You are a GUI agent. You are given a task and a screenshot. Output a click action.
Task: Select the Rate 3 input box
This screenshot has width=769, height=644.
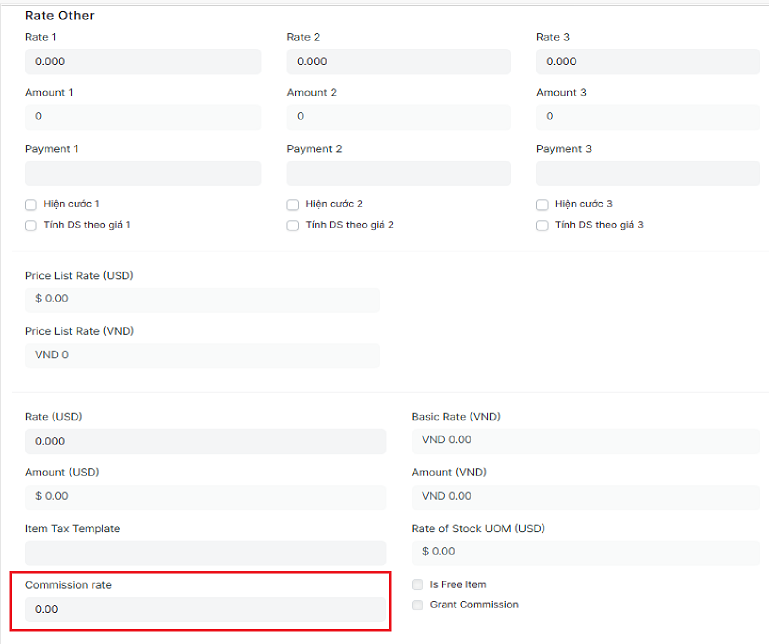647,62
